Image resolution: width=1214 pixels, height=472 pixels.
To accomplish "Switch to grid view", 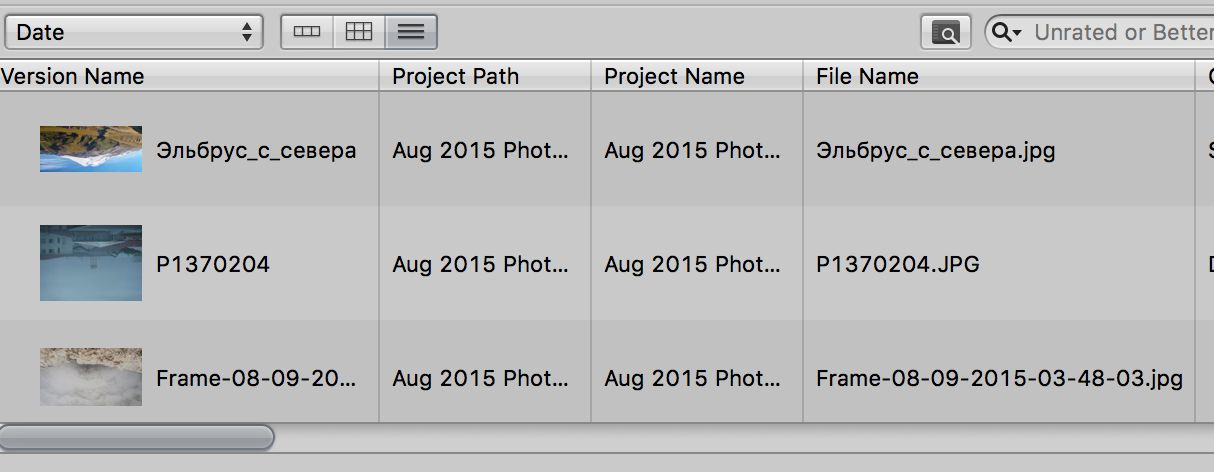I will click(359, 32).
